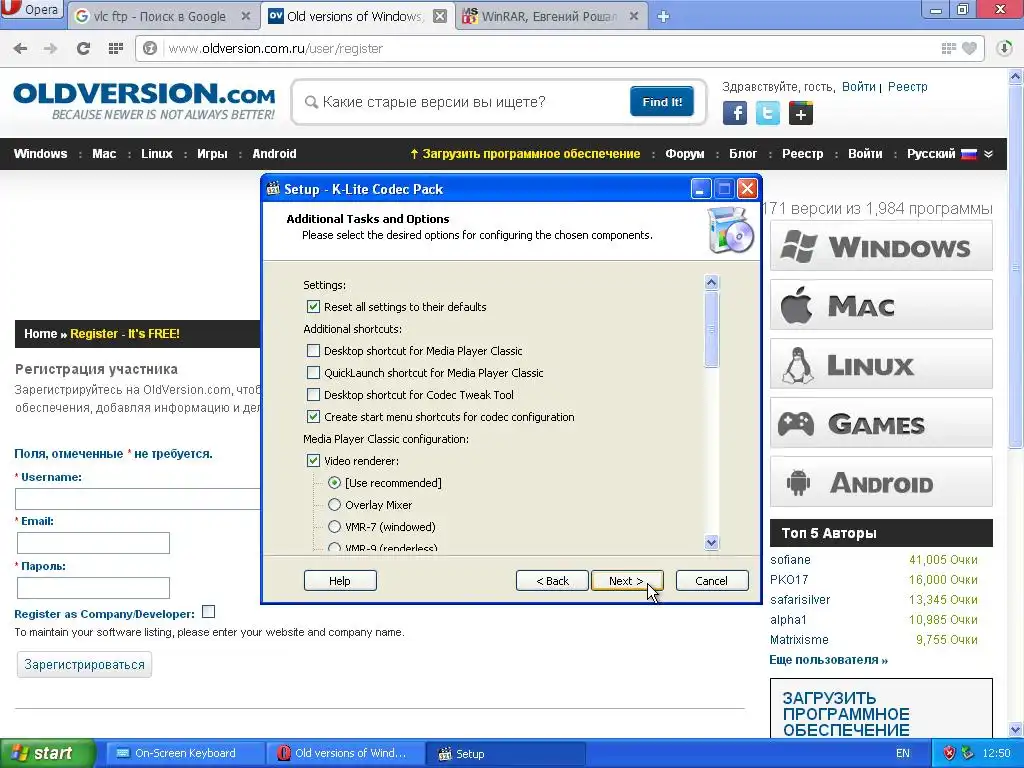Click the Opera browser back arrow
Screen dimensions: 1024x768
tap(20, 48)
